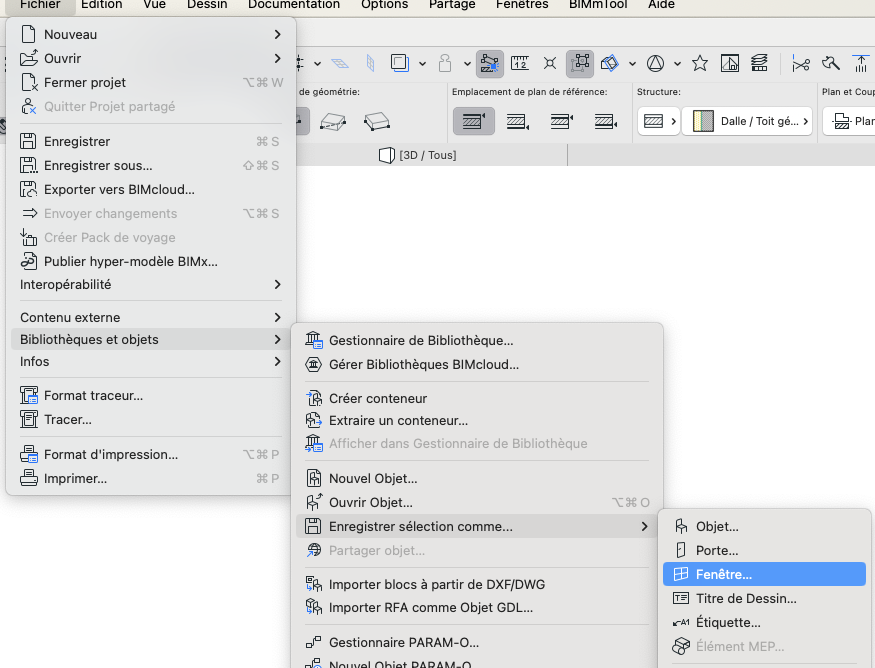Click the star favorites icon in the toolbar
This screenshot has height=668, width=875.
(x=700, y=63)
